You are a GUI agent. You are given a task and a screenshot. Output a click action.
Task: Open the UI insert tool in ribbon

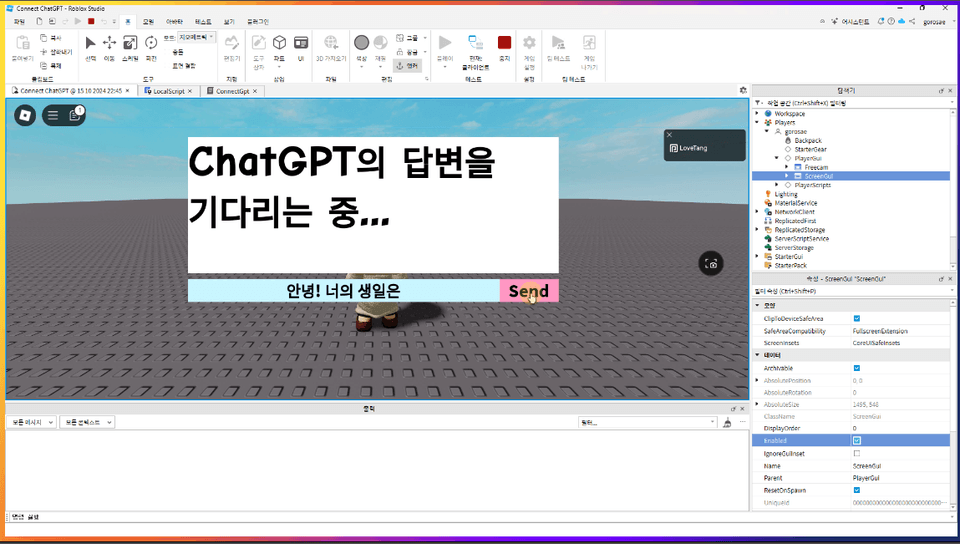(x=301, y=42)
